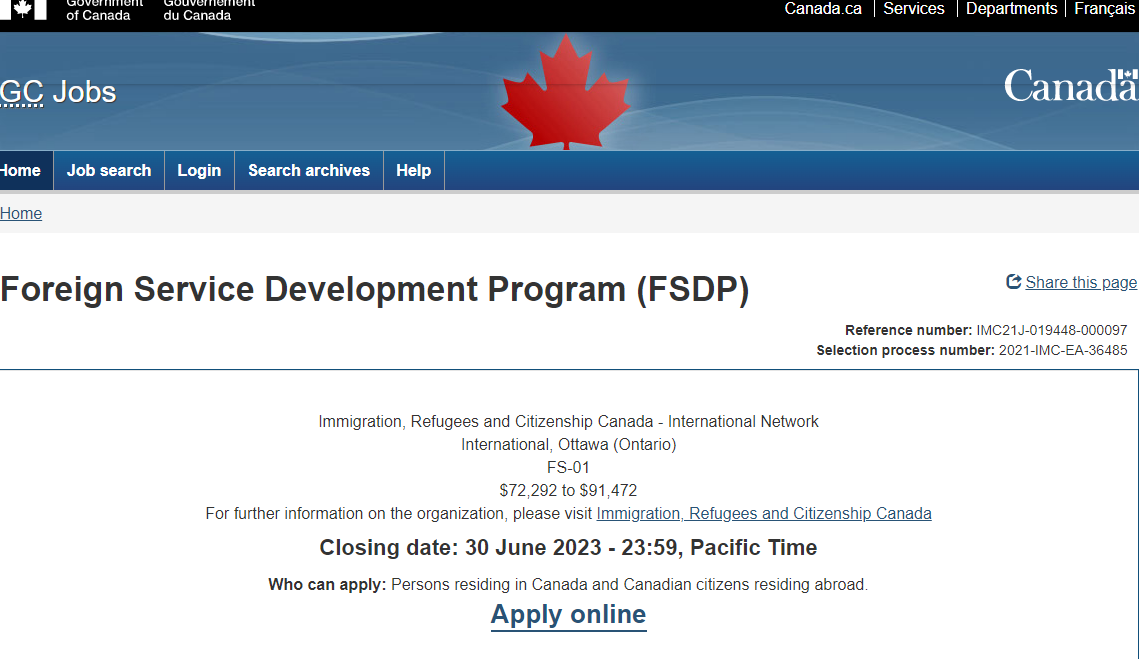
Task: Open the Help menu item
Action: 413,170
